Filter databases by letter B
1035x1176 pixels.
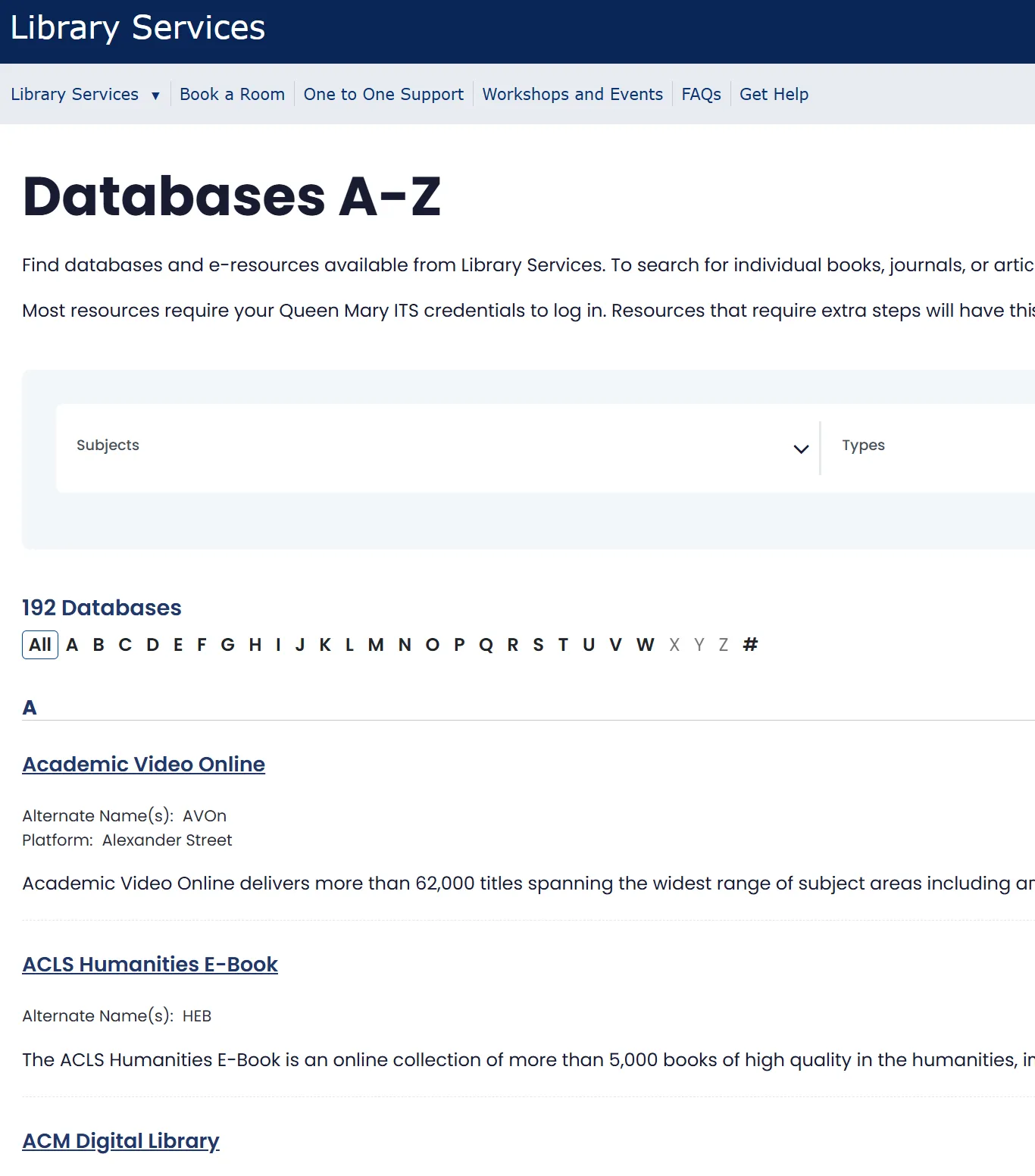click(x=98, y=645)
